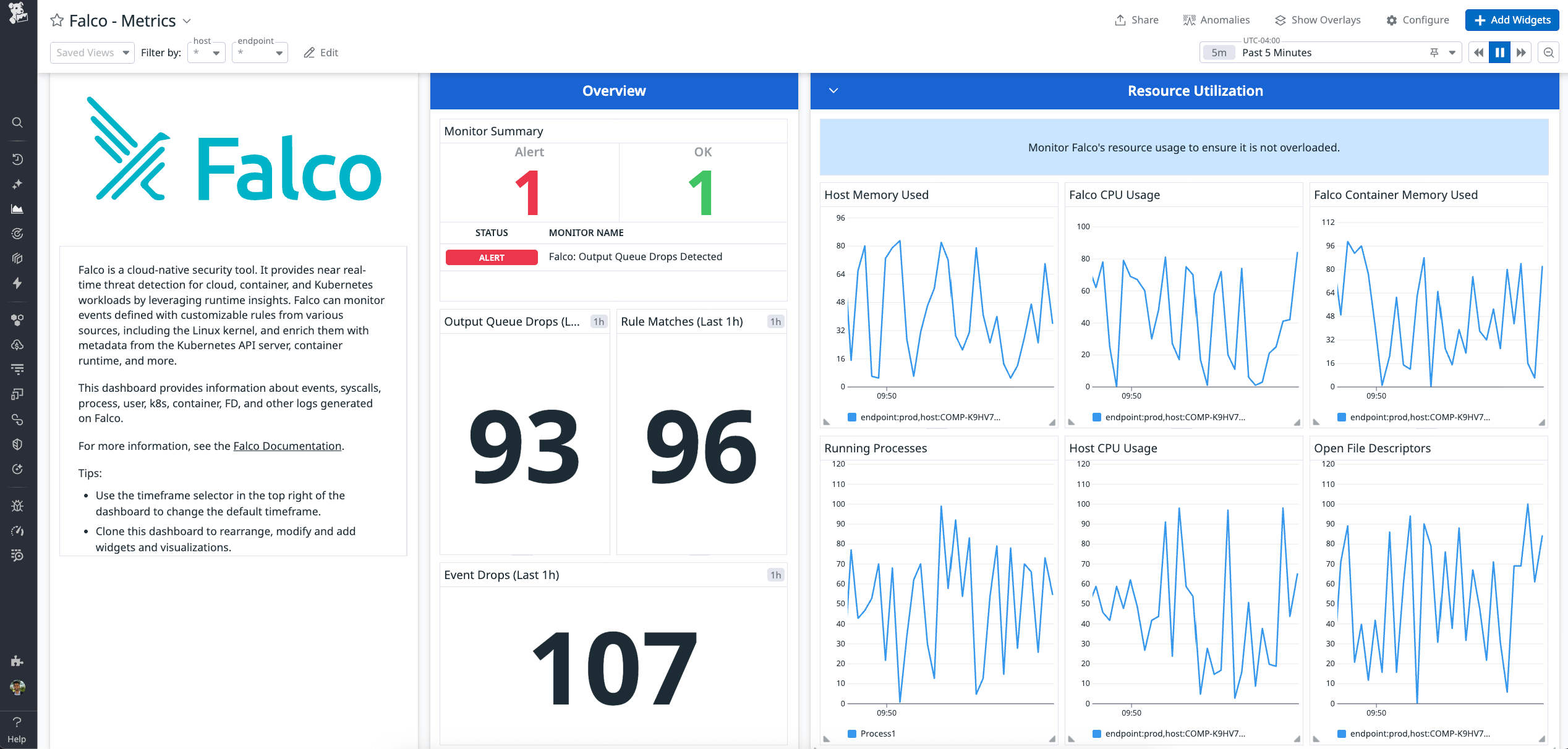Select the Dashboards icon in the sidebar
This screenshot has height=749, width=1568.
point(17,209)
